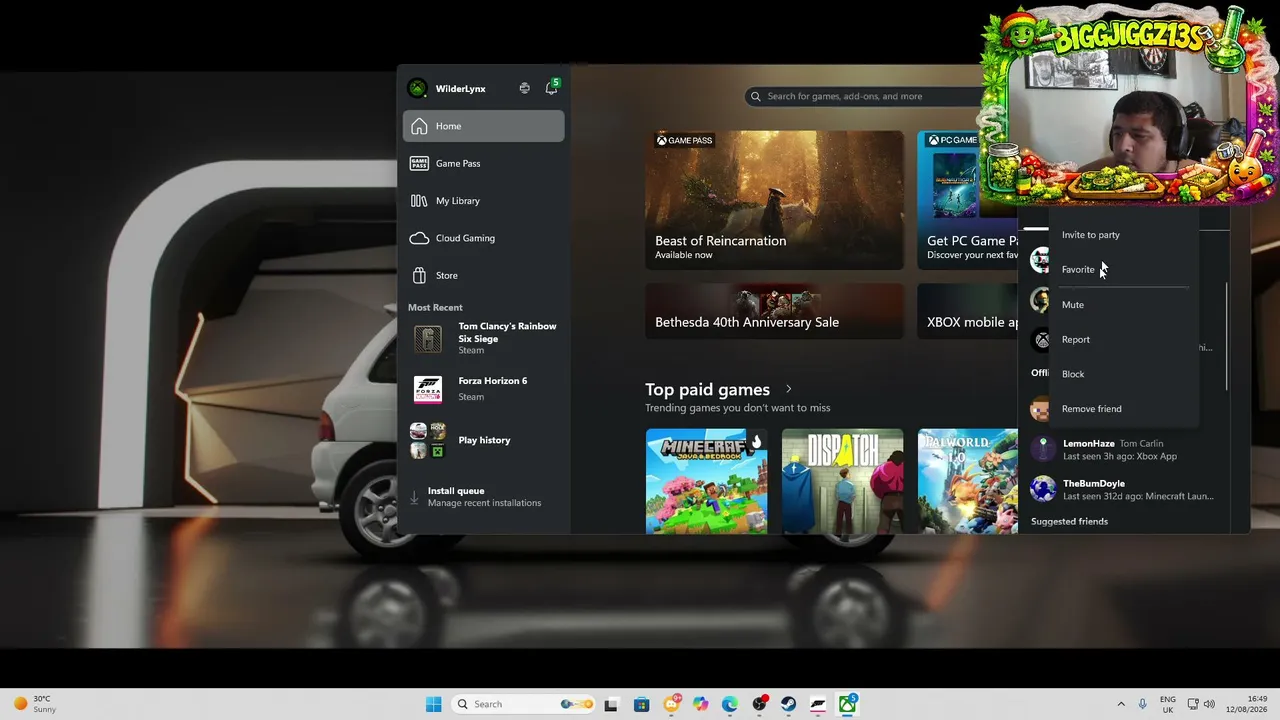Click the chat app taskbar icon with 9+ badge
The image size is (1280, 720).
672,704
